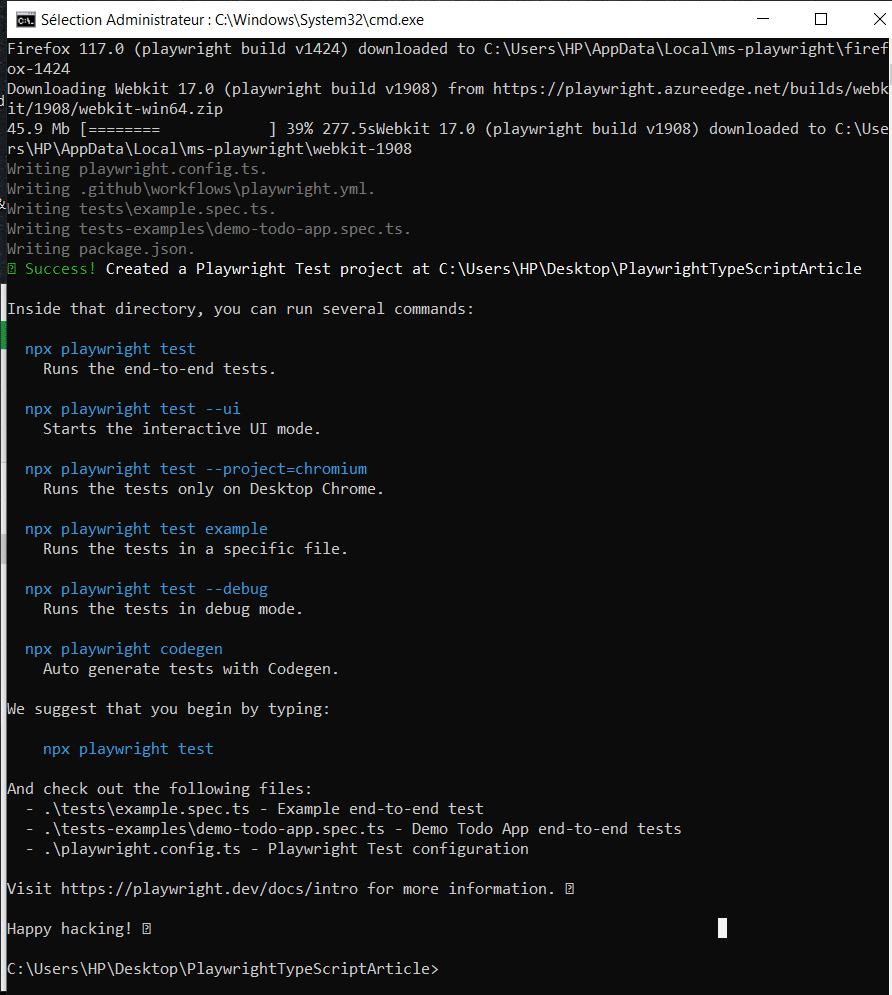
Task: Click the 'npx playwright test --project=chromium' command
Action: (x=196, y=469)
